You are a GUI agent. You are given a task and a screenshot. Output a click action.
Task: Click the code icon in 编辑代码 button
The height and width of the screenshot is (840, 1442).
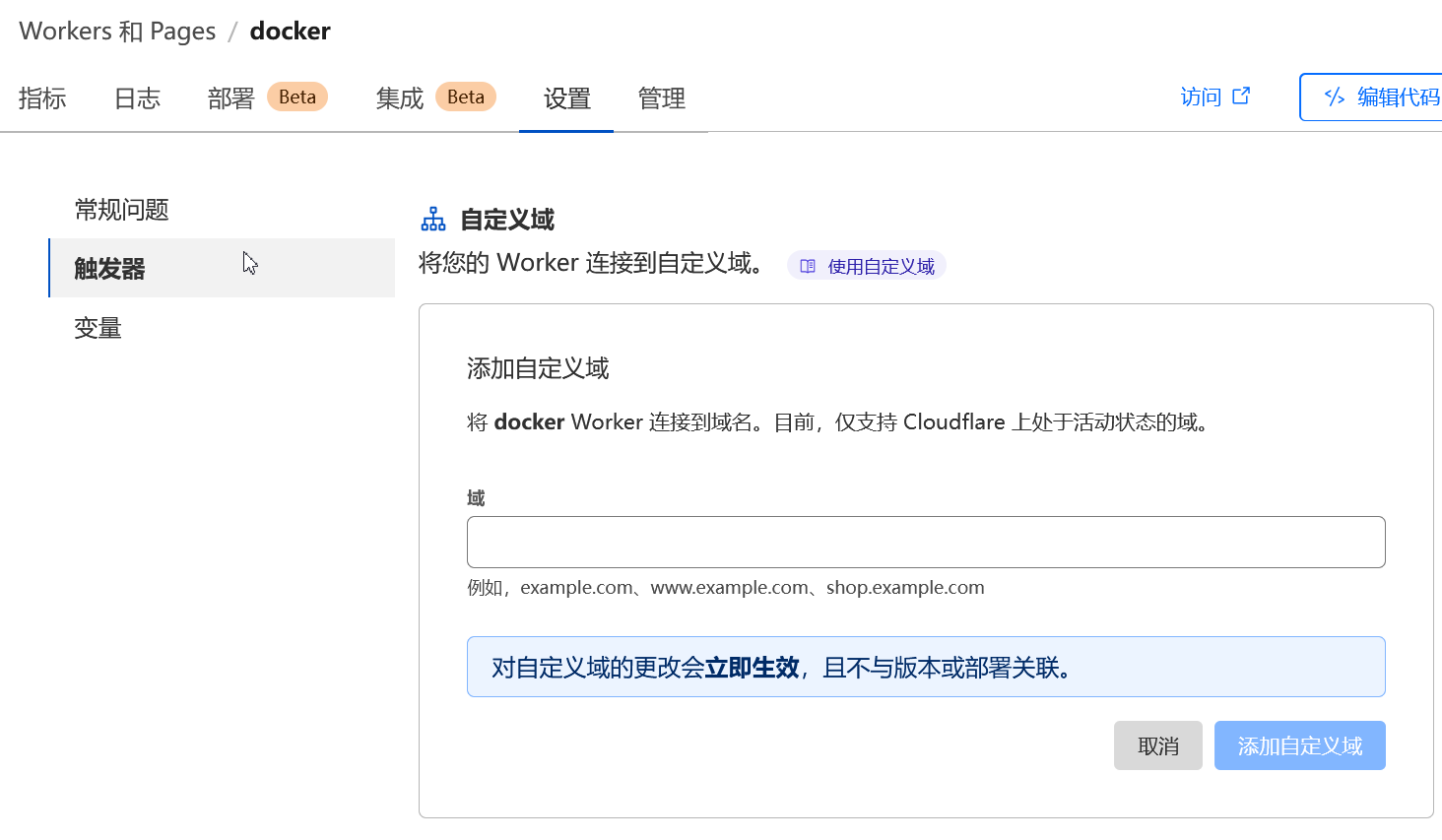pyautogui.click(x=1335, y=97)
